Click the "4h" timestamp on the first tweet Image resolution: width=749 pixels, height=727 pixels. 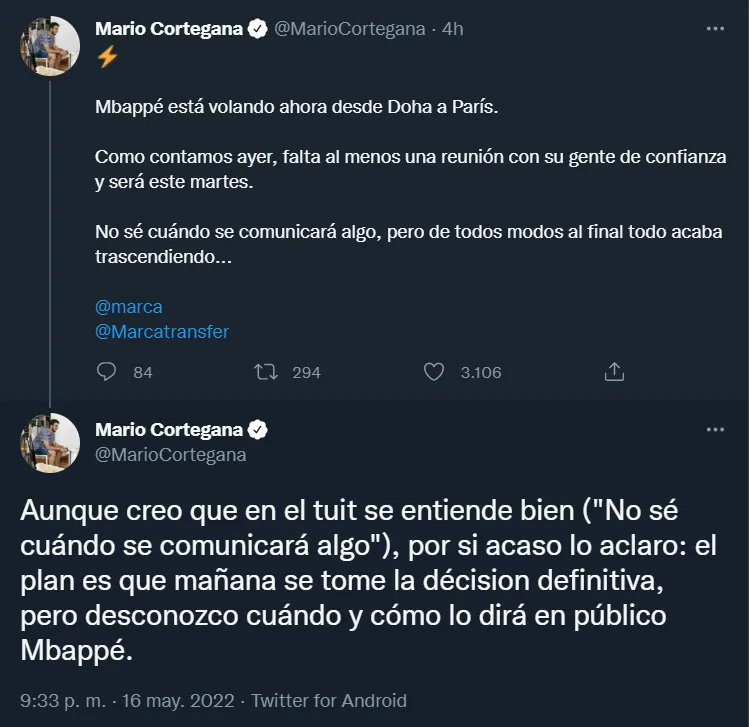point(452,29)
